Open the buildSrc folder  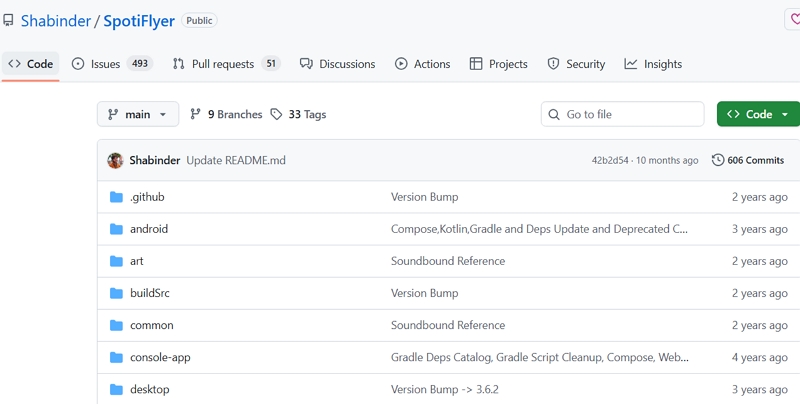coord(149,293)
